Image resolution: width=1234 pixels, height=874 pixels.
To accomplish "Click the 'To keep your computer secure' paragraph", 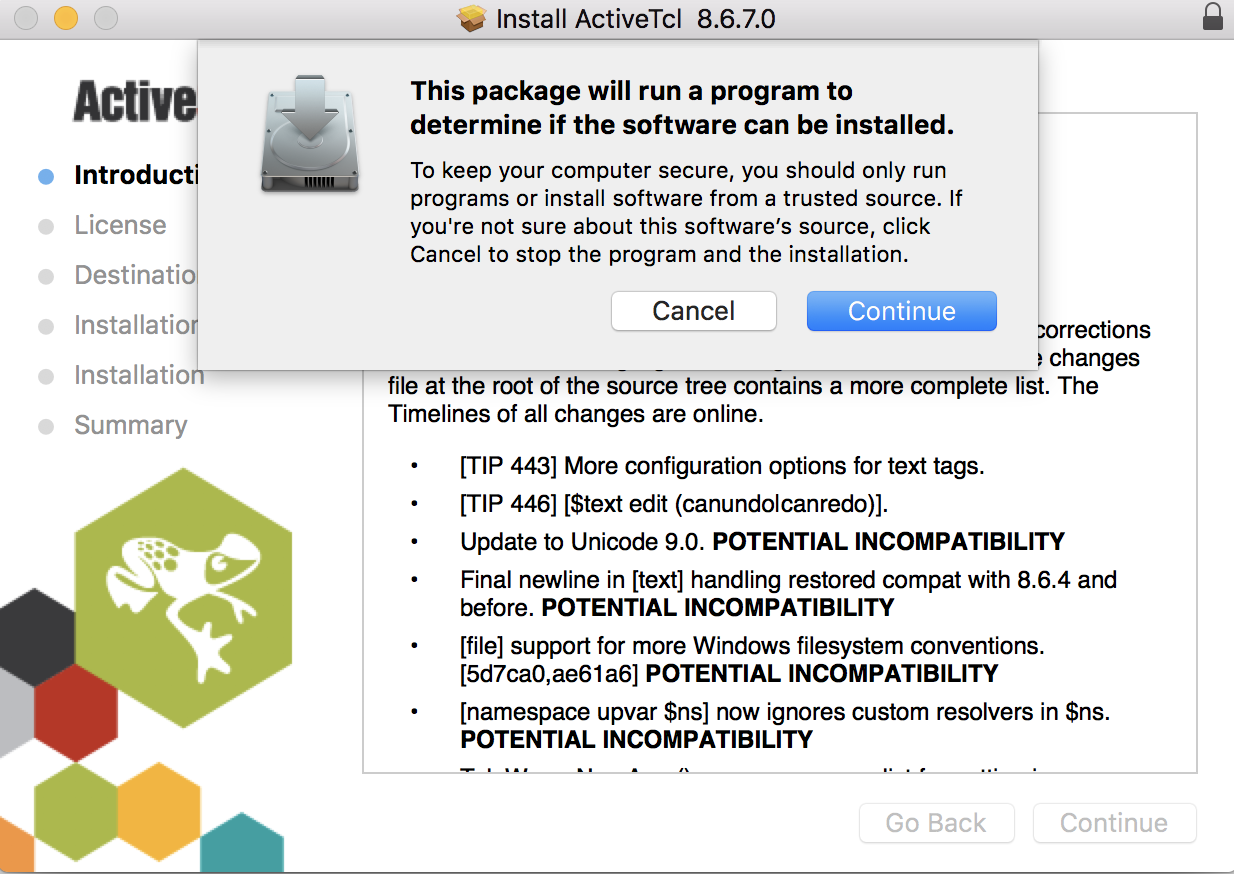I will [686, 212].
